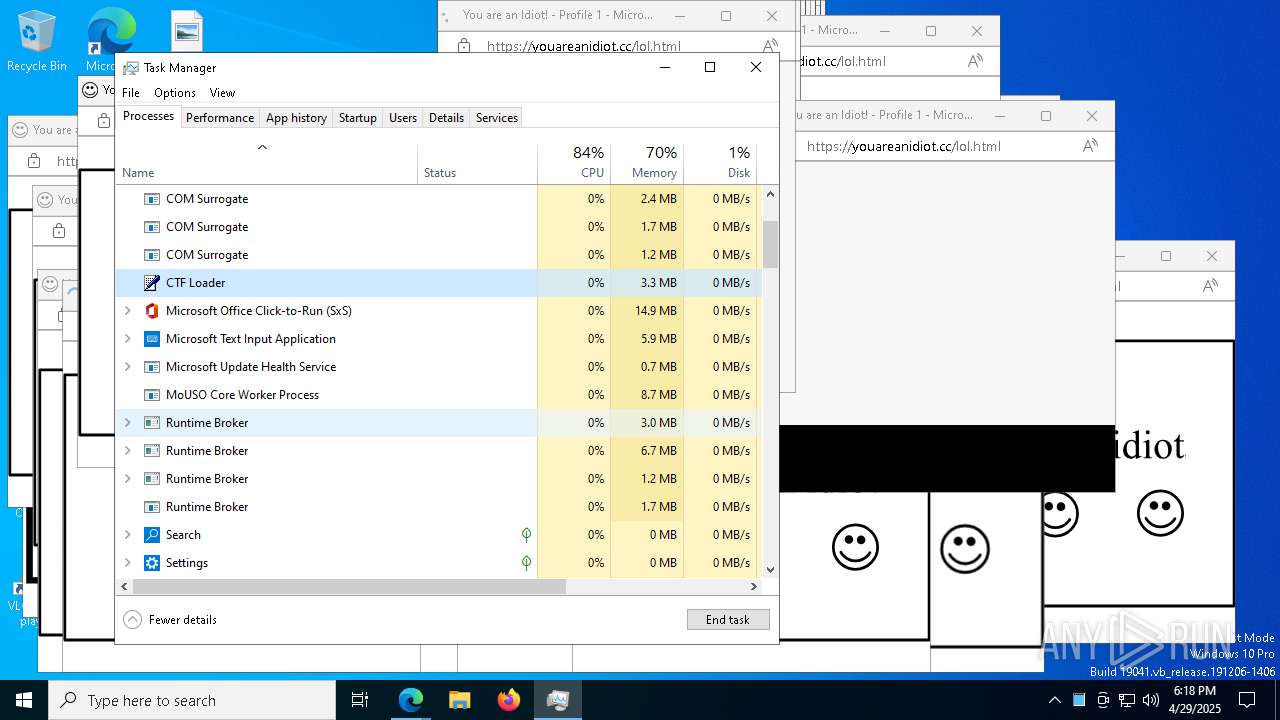Expand the 3.0 MB Runtime Broker row

click(127, 423)
